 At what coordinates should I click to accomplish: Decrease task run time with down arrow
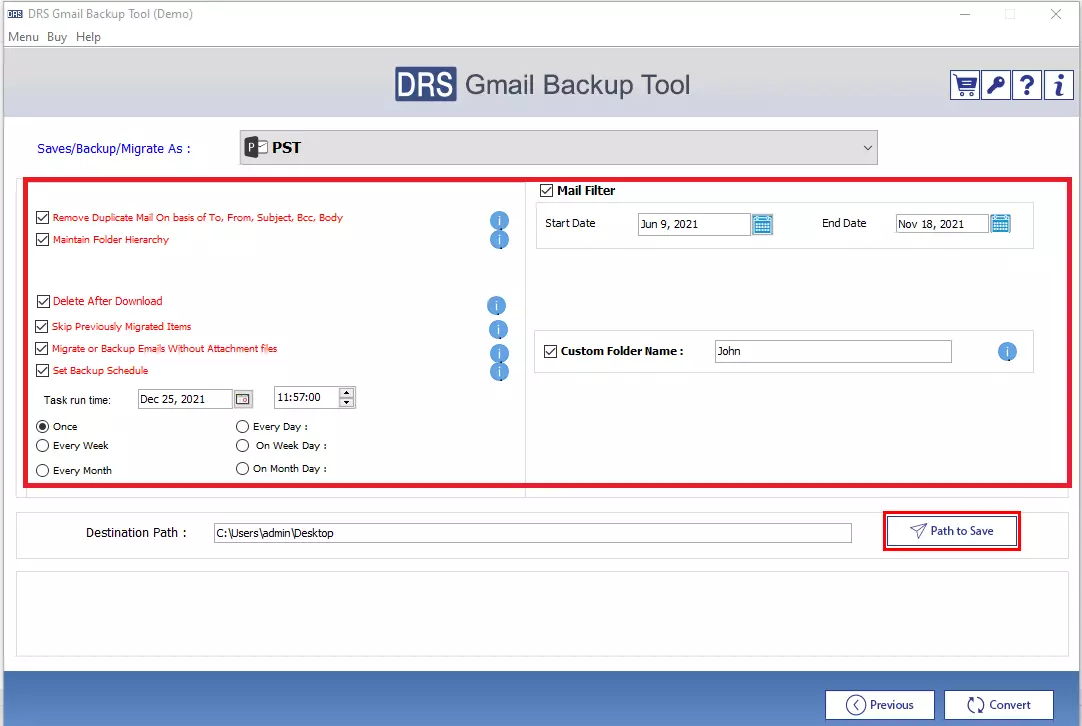(346, 402)
